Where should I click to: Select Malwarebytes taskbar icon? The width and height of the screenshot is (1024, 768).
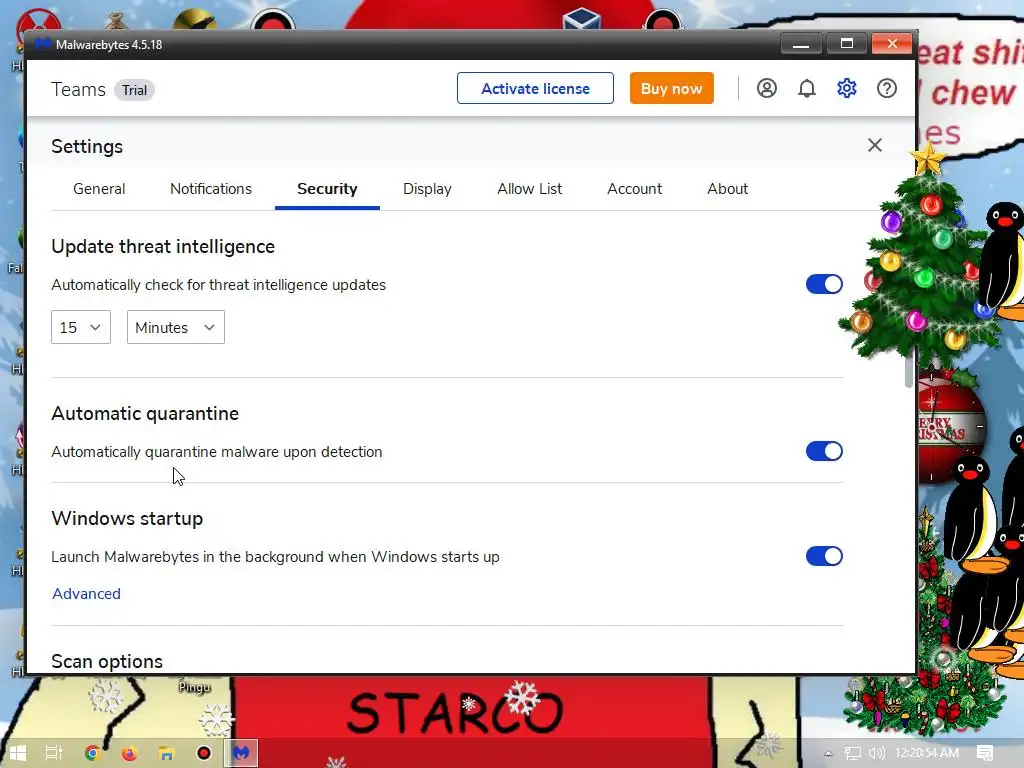coord(241,753)
